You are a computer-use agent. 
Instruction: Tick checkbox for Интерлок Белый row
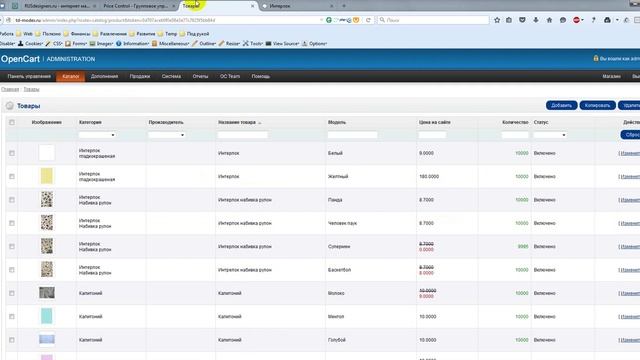point(12,153)
